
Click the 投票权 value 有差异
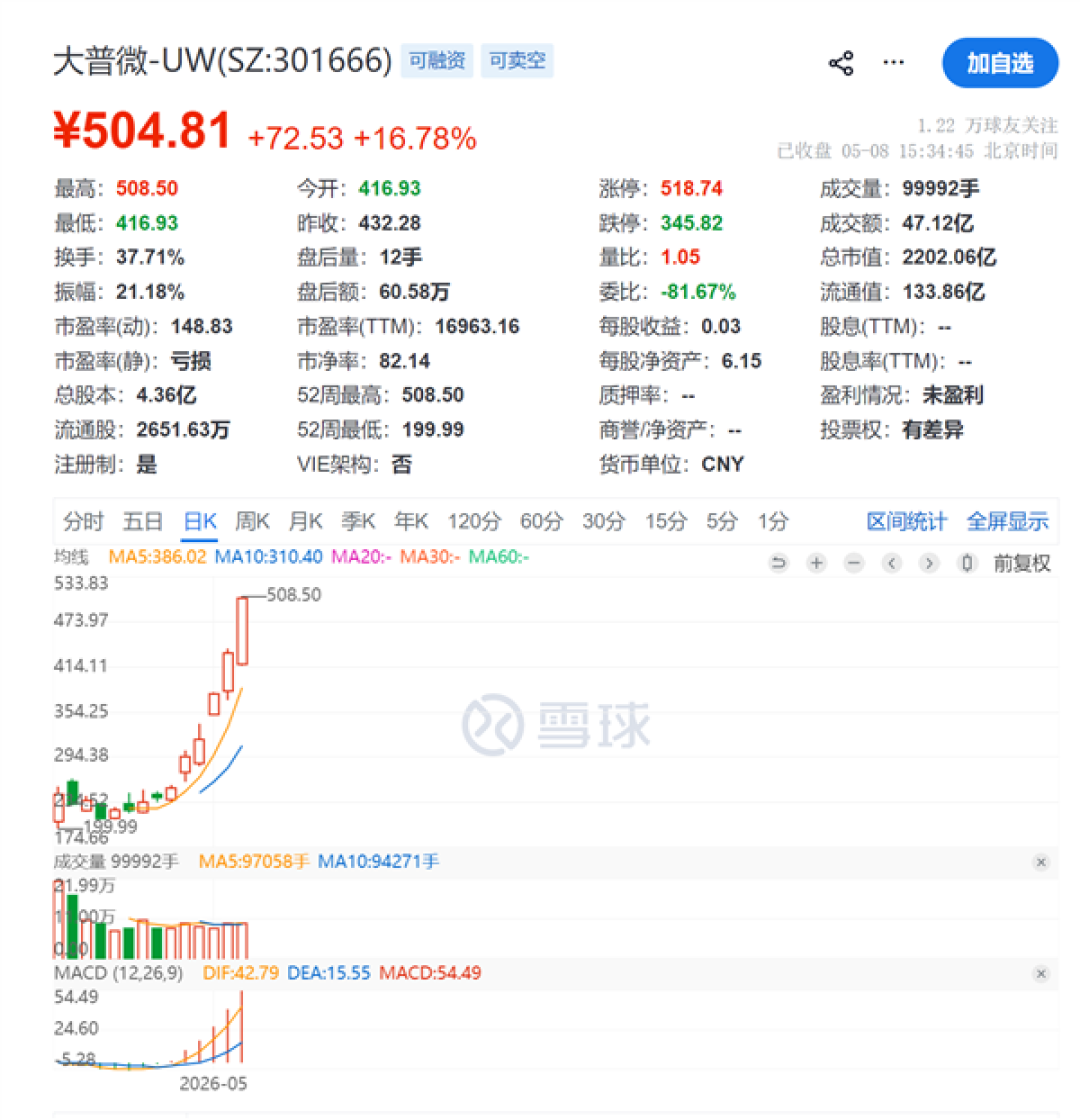[933, 430]
